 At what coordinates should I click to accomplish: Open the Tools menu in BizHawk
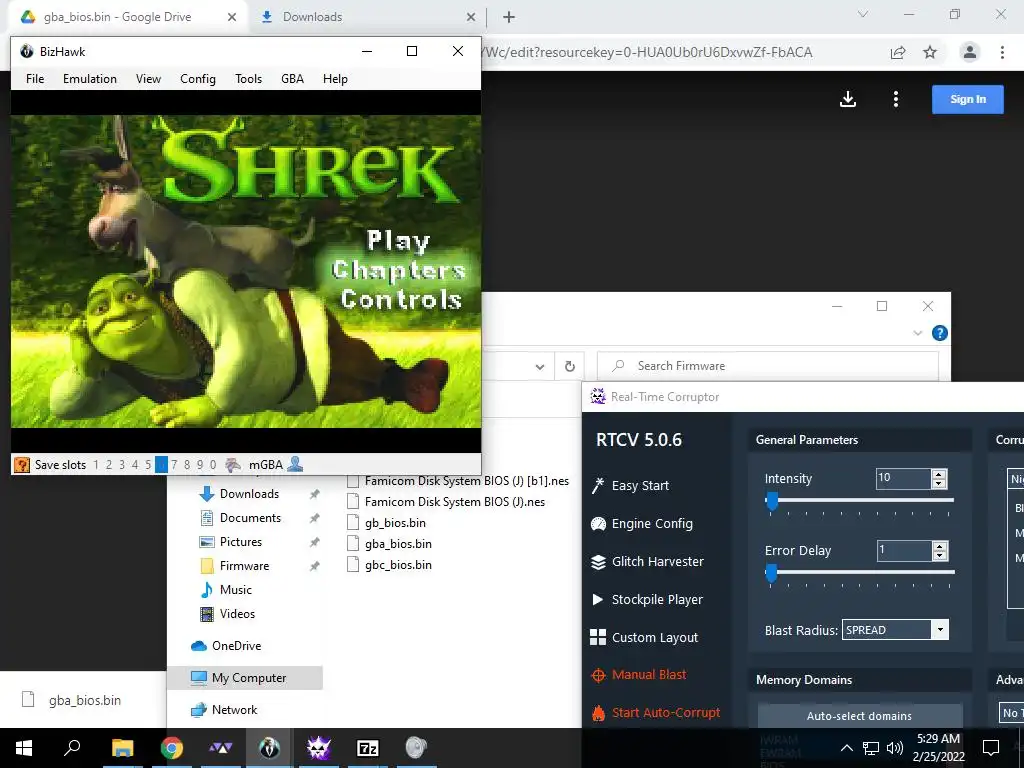tap(249, 79)
